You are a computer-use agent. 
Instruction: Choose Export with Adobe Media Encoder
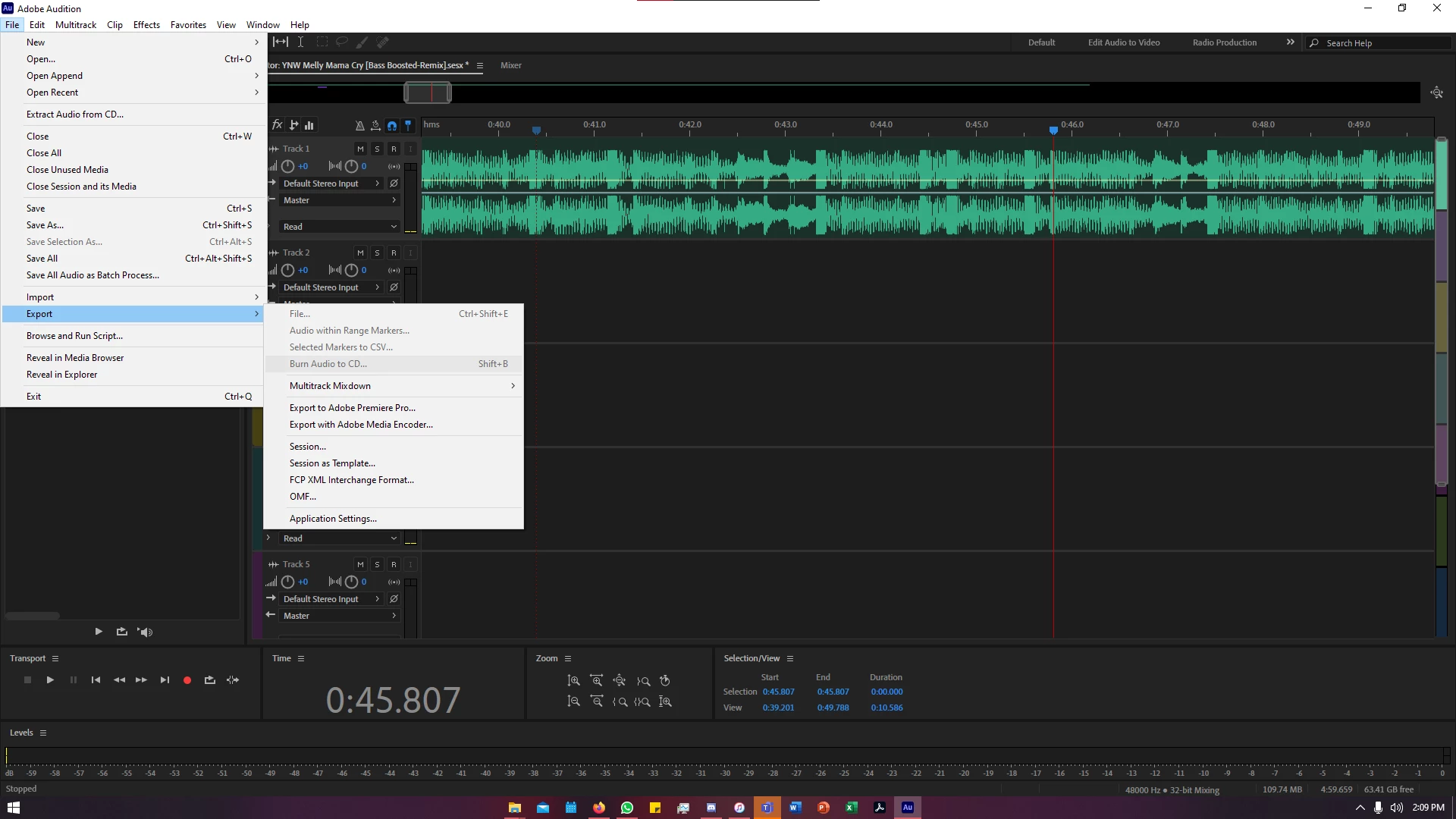(361, 425)
